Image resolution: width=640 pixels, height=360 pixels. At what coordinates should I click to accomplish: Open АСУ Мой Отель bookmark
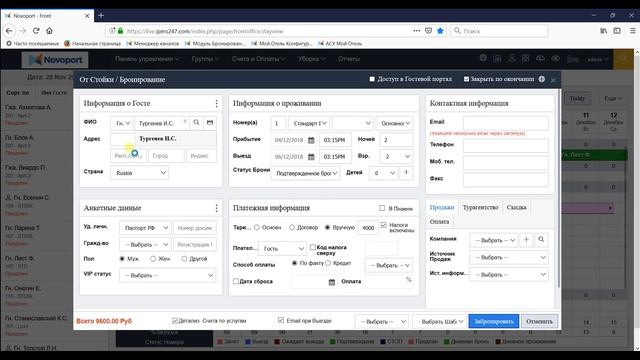tap(340, 43)
